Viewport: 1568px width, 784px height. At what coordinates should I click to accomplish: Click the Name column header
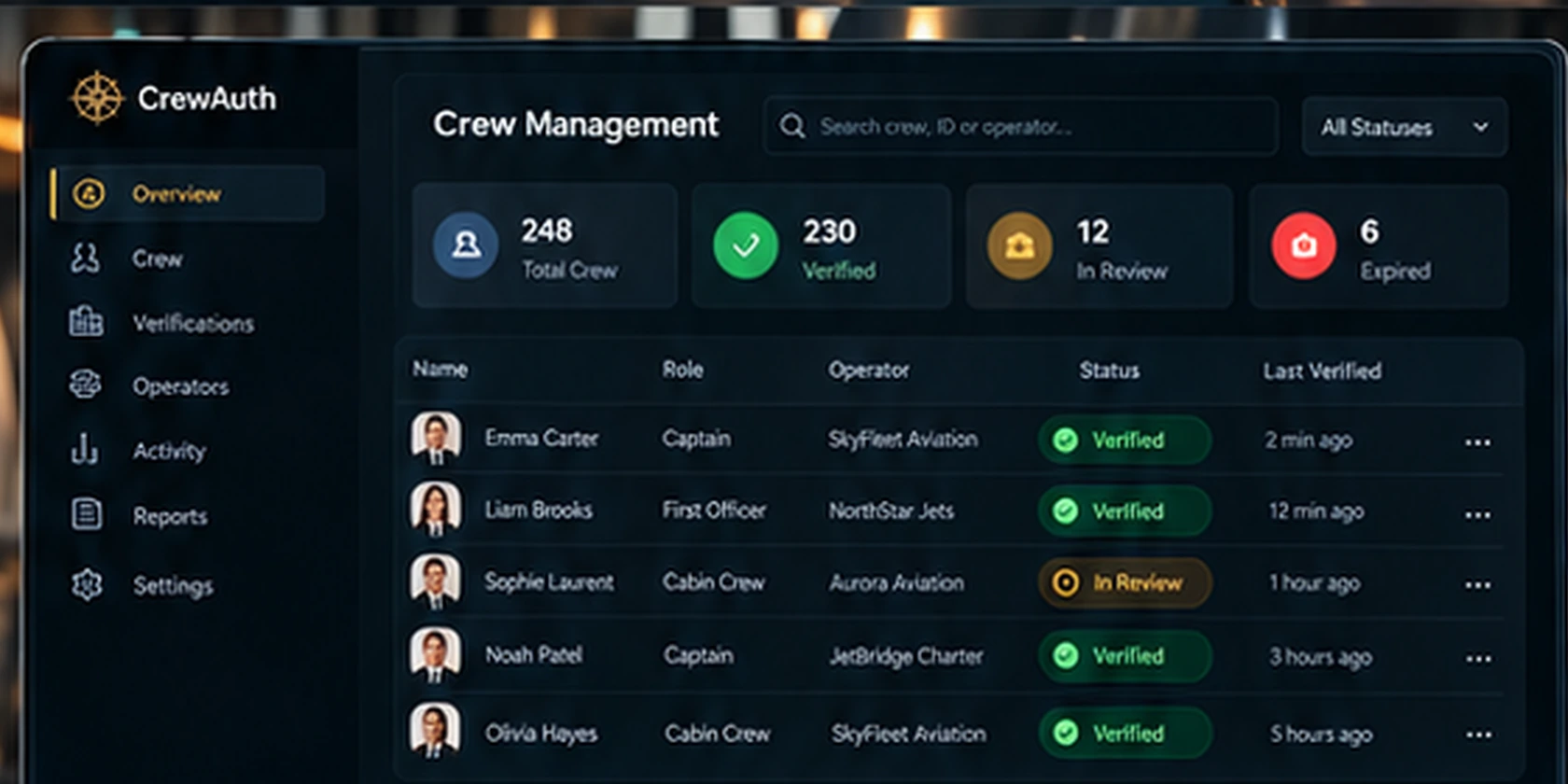441,369
